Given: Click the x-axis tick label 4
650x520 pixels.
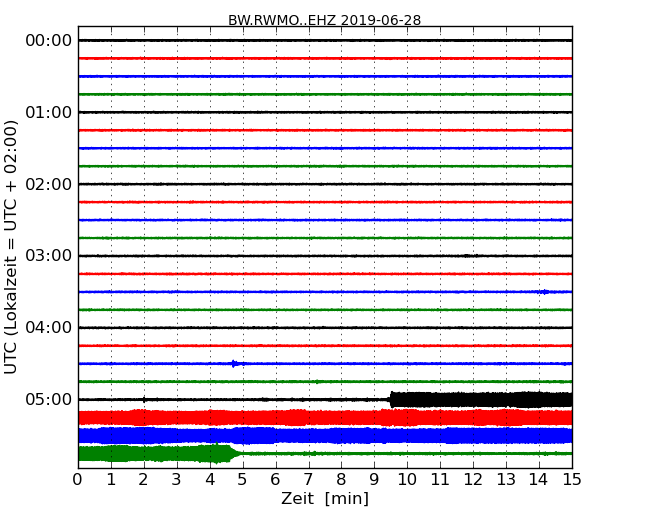Looking at the screenshot, I should 210,480.
